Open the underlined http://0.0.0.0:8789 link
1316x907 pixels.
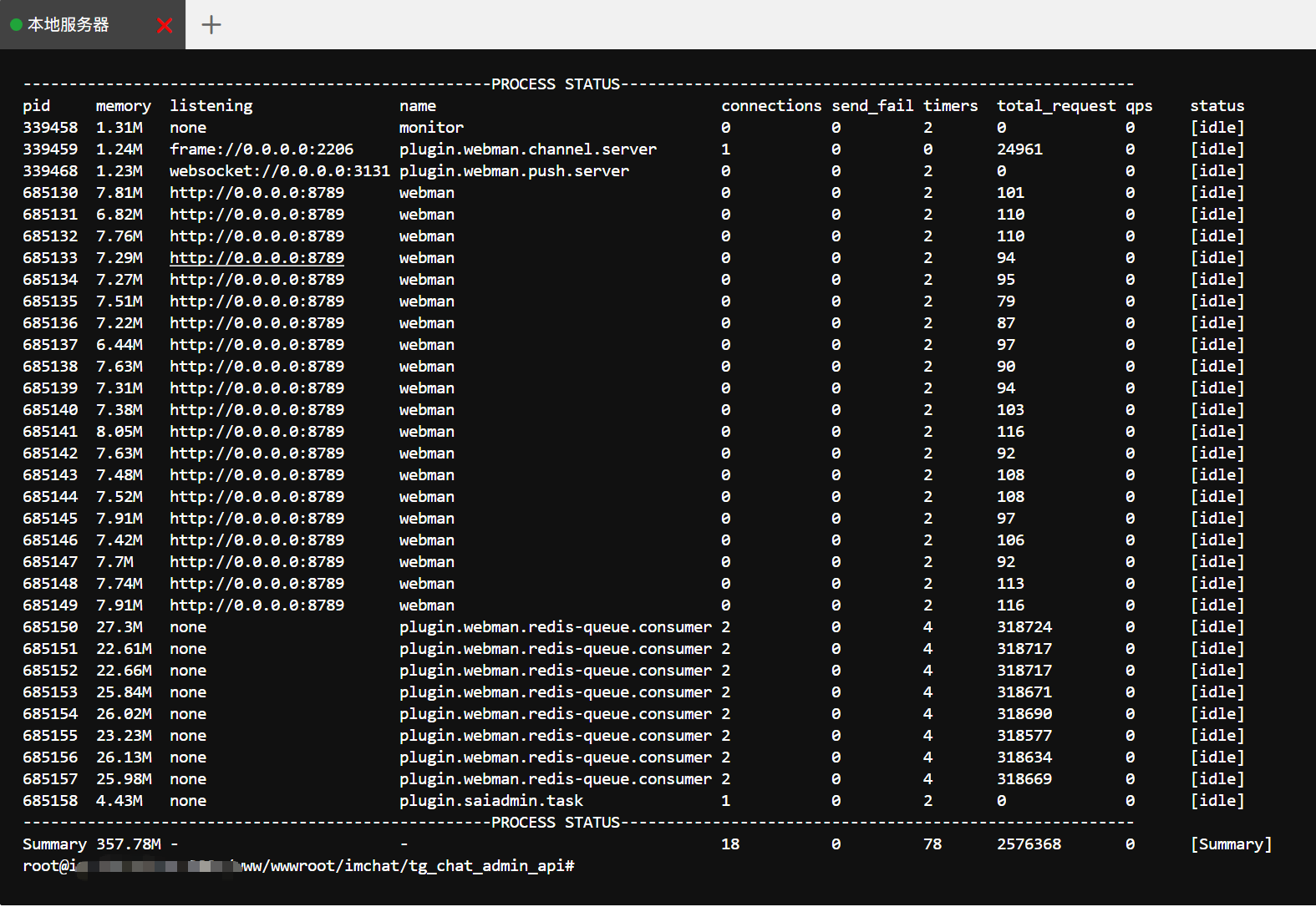257,258
